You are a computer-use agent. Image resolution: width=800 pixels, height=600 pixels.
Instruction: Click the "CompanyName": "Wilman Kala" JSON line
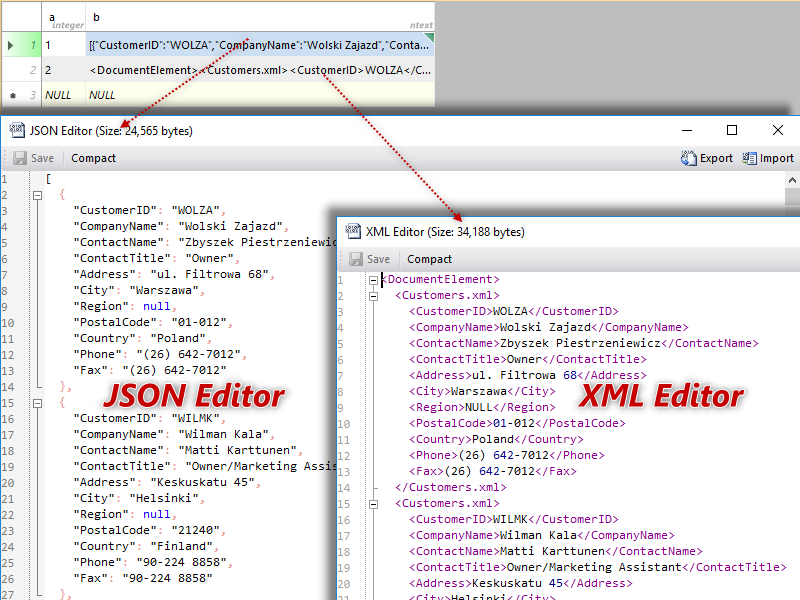174,434
